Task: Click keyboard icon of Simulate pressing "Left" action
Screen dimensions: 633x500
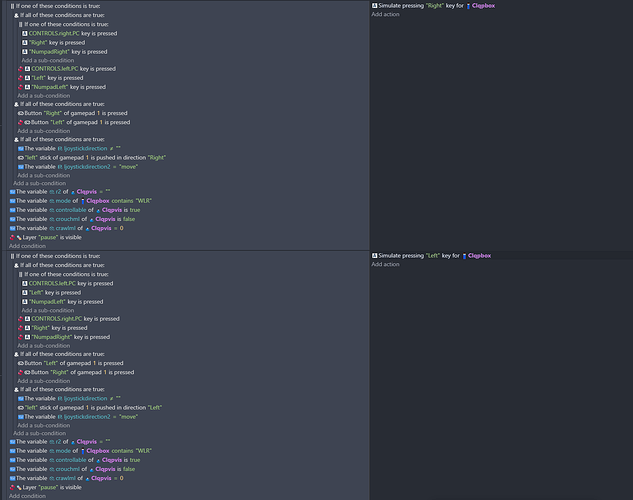Action: click(375, 256)
